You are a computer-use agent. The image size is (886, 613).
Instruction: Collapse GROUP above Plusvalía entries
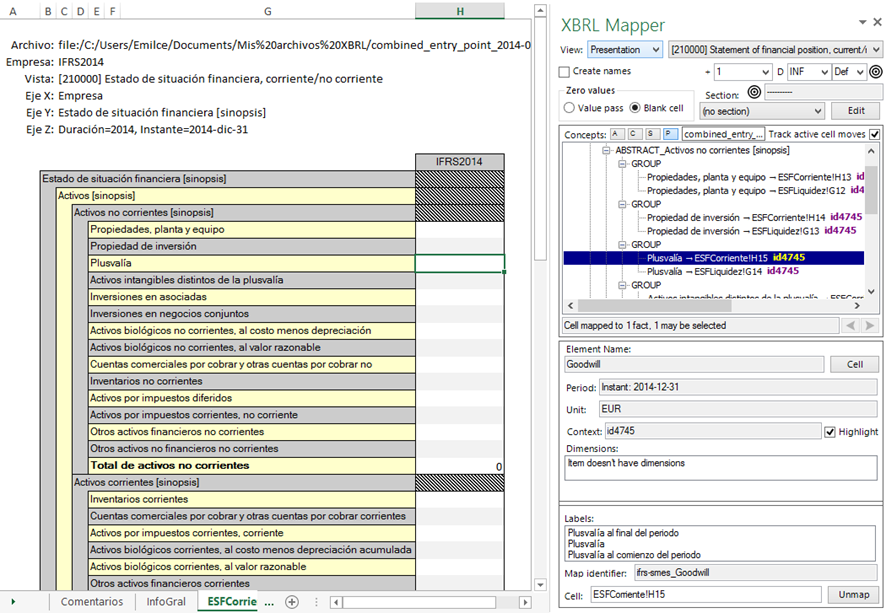[x=622, y=245]
